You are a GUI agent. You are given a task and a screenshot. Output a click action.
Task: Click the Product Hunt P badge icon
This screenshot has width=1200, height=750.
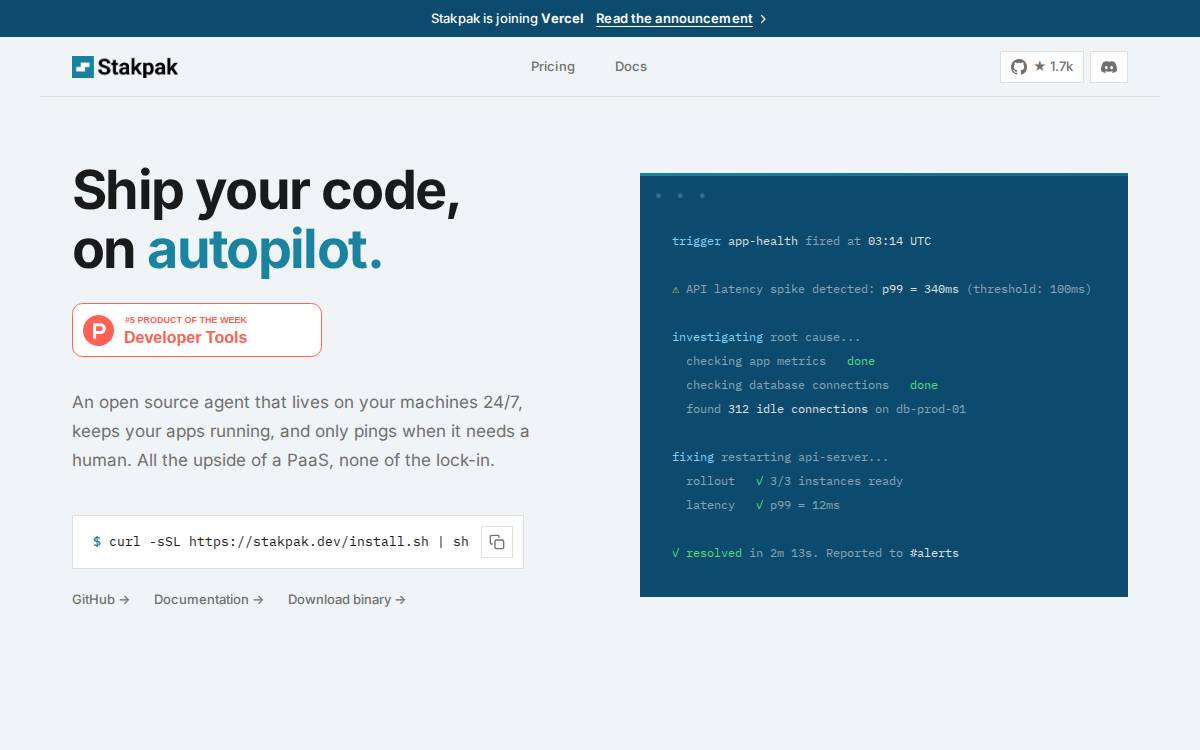98,330
